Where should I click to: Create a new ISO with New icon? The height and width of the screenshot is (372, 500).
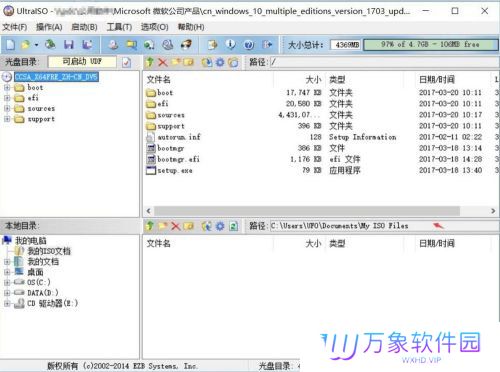[11, 45]
